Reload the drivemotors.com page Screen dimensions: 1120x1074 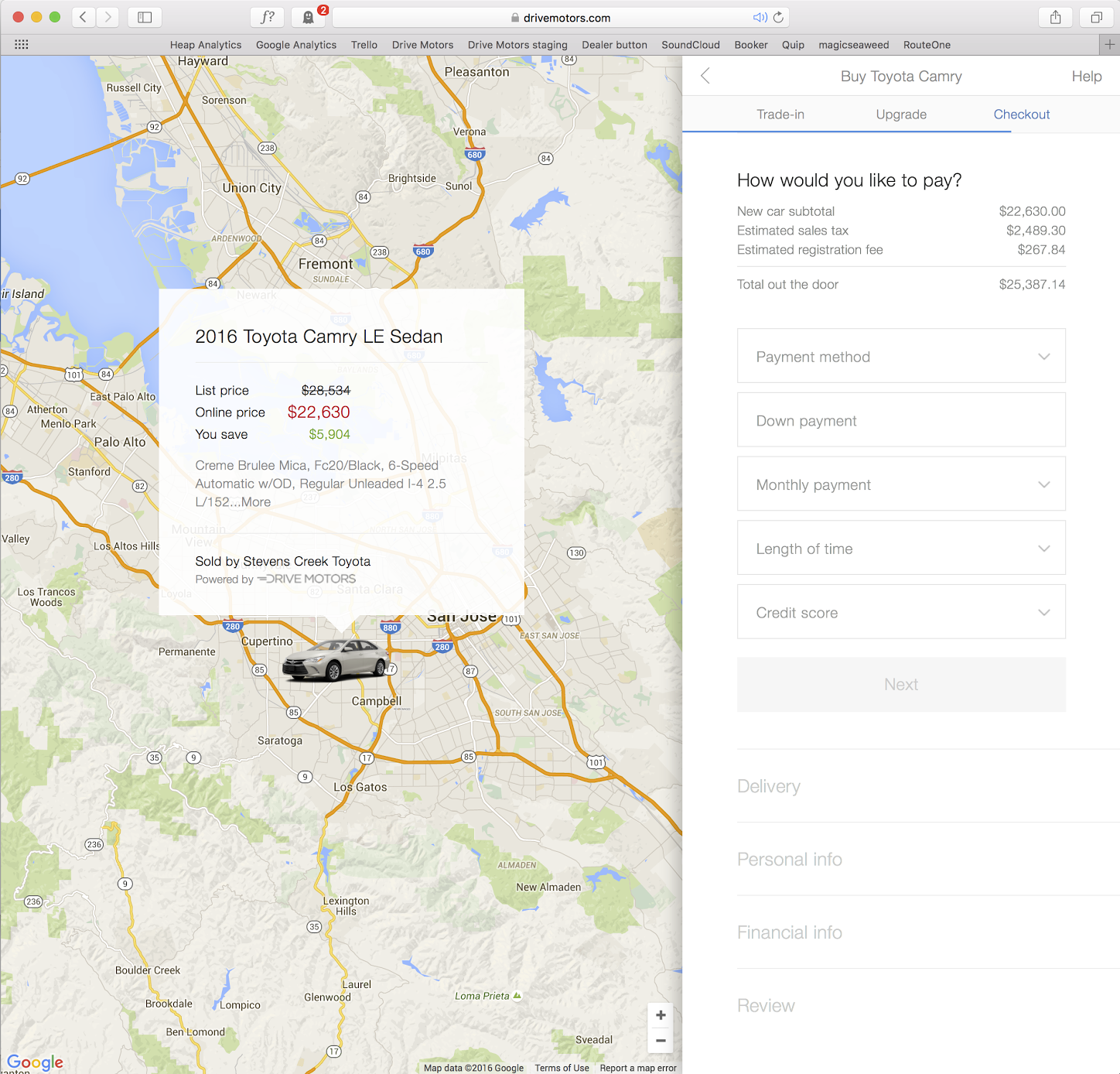(778, 17)
